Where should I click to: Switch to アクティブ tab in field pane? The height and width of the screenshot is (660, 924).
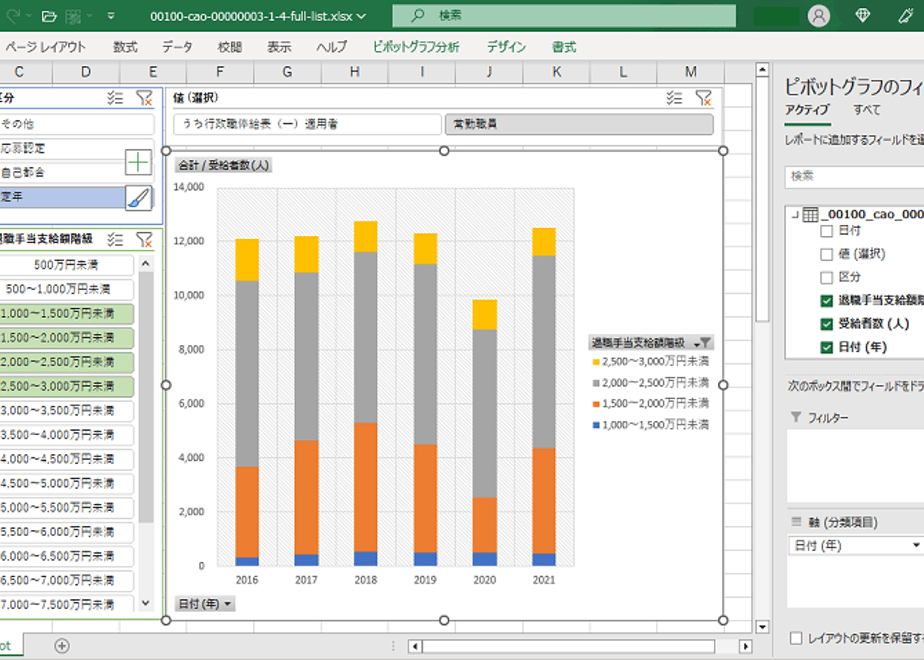click(x=807, y=110)
